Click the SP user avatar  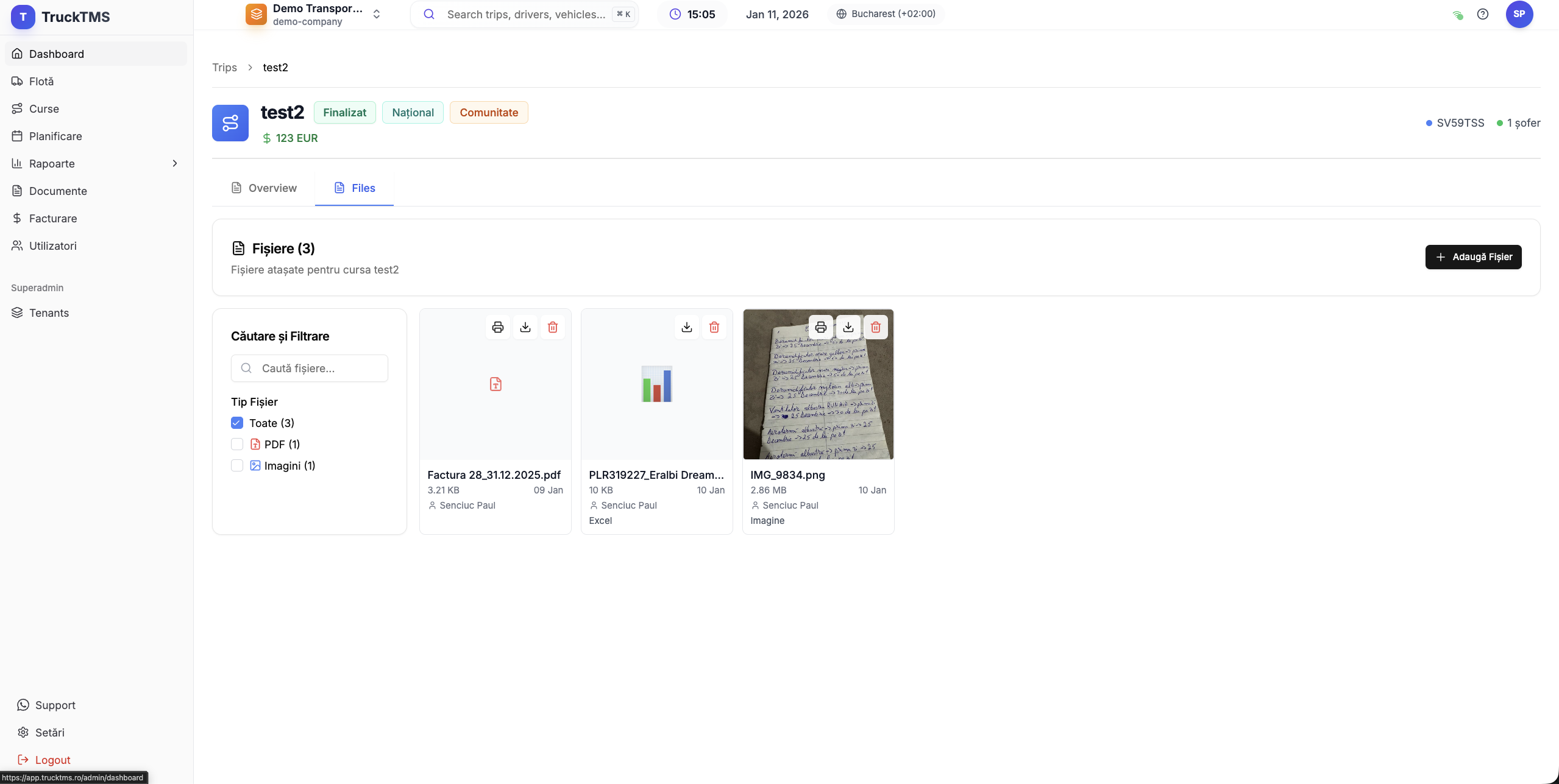[x=1519, y=14]
